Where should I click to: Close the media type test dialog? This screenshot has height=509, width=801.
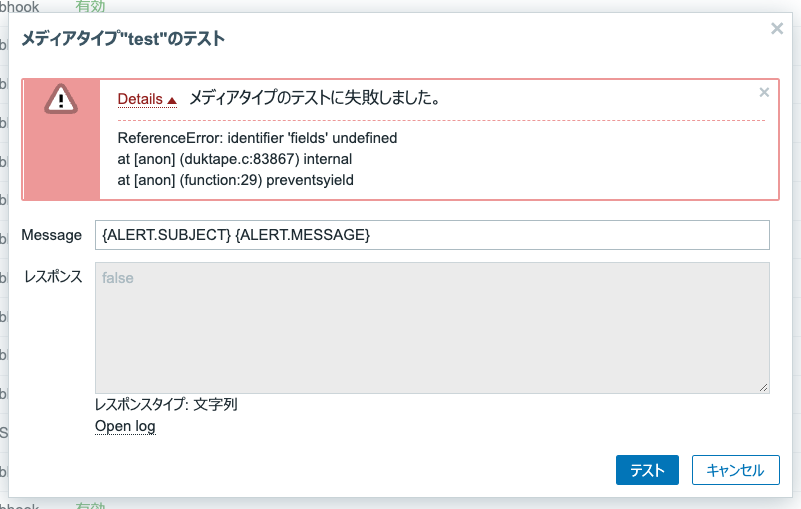[x=777, y=29]
